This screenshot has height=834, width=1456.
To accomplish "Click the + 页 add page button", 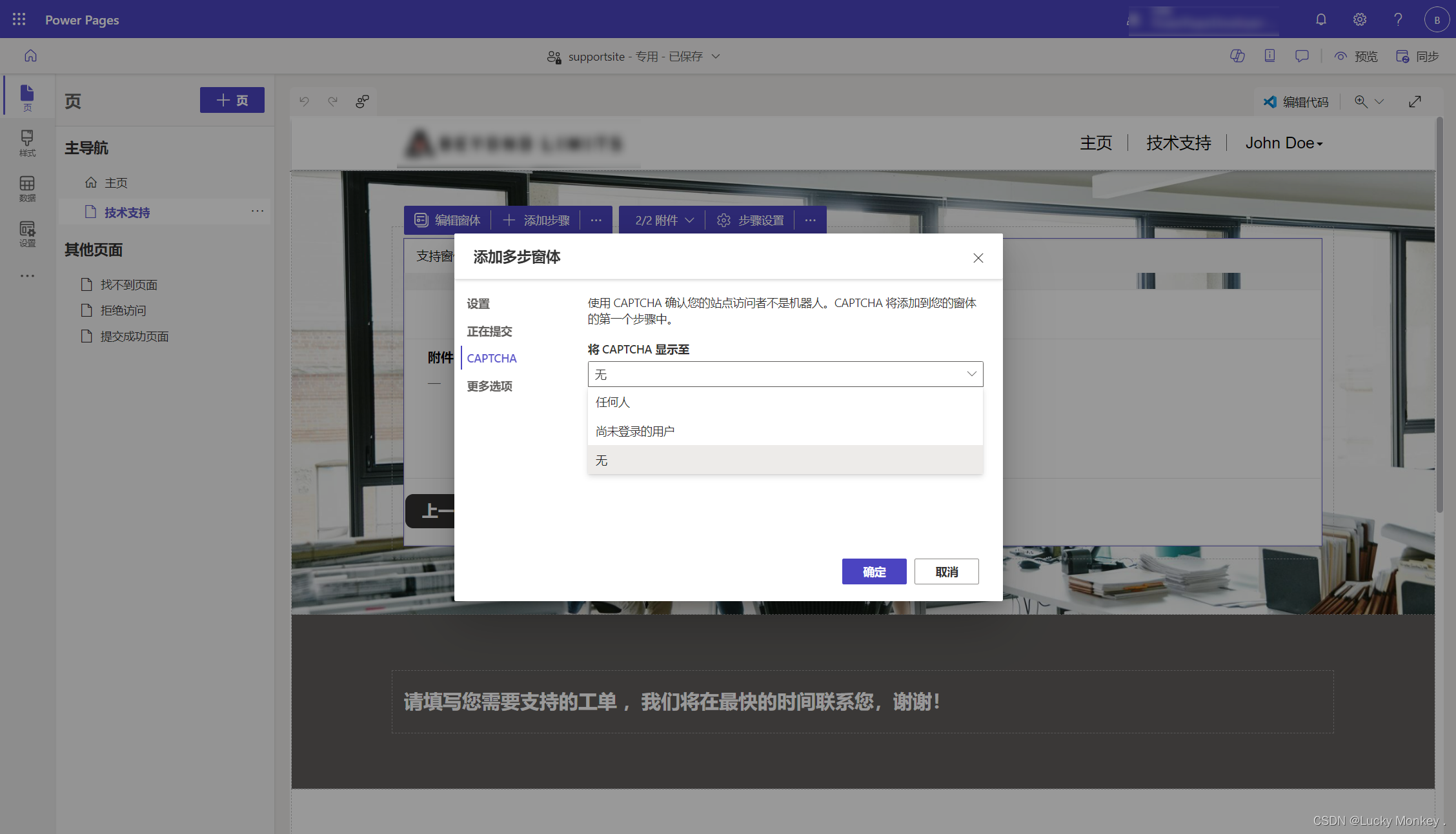I will 232,100.
